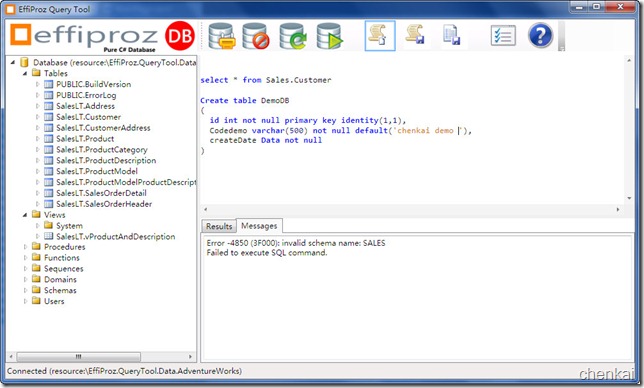Click 'Failed to execute SQL command.' message
The image size is (644, 388).
[x=267, y=253]
